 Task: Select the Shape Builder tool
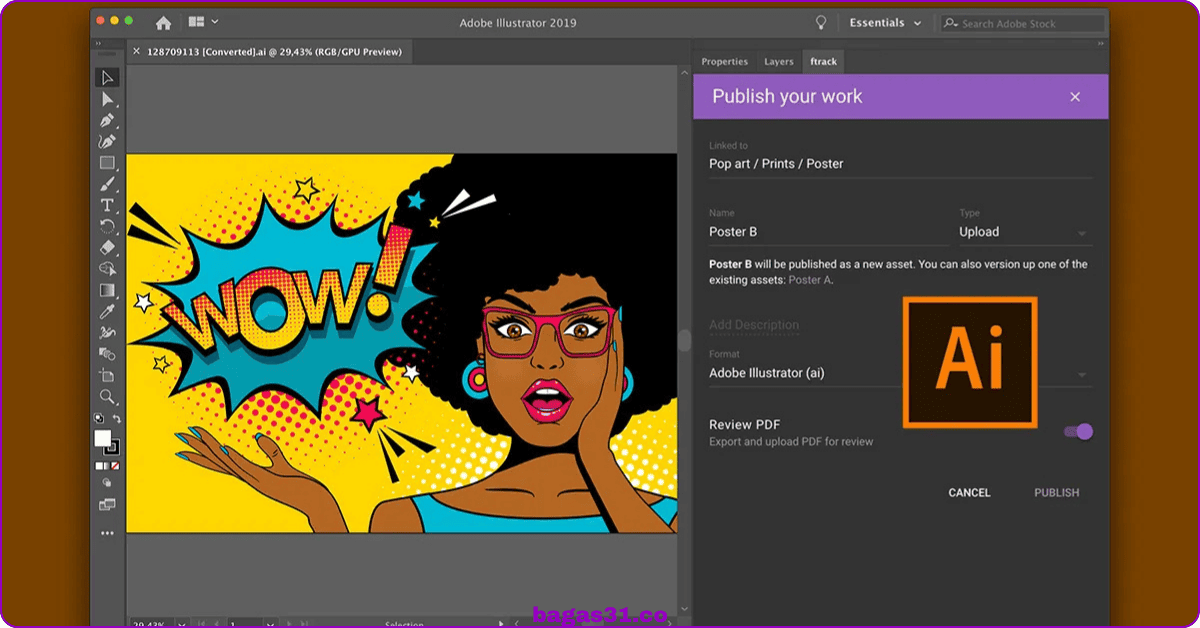(107, 269)
